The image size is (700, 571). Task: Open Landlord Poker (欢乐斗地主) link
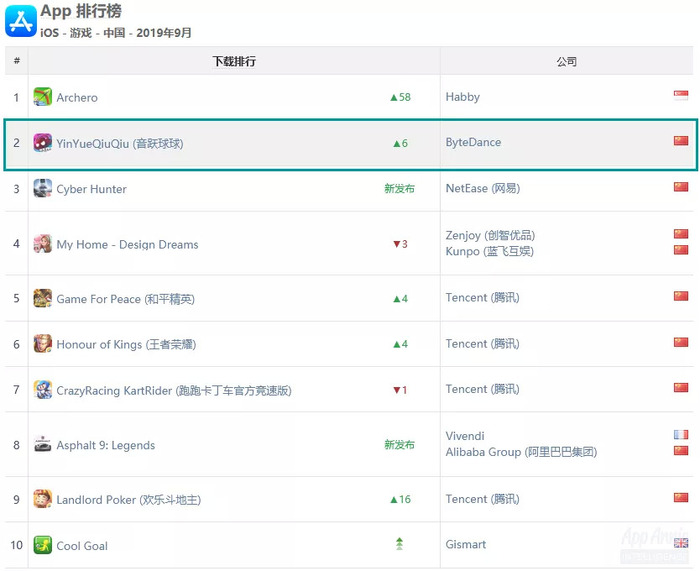[129, 500]
